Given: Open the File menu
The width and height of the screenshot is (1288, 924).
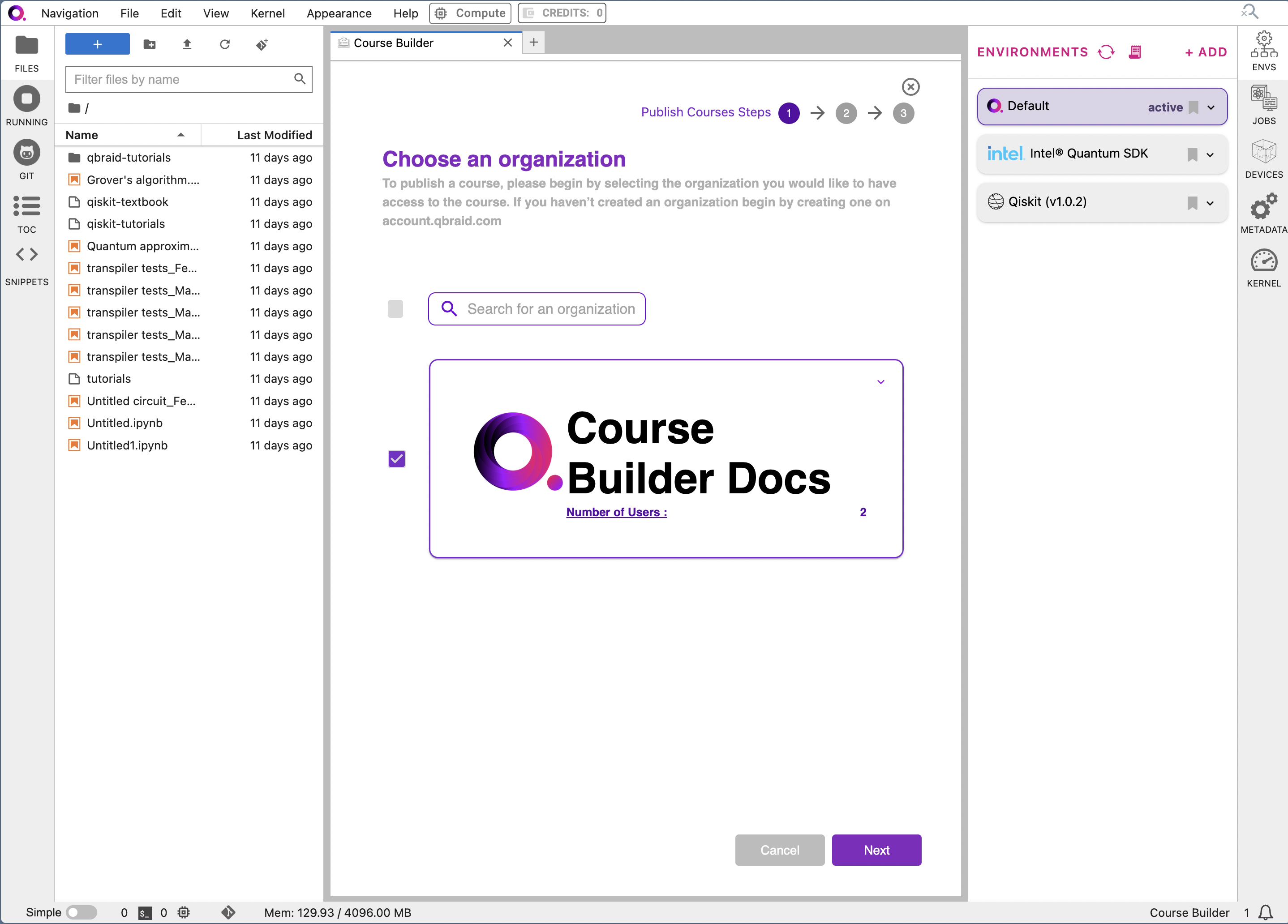Looking at the screenshot, I should point(129,13).
